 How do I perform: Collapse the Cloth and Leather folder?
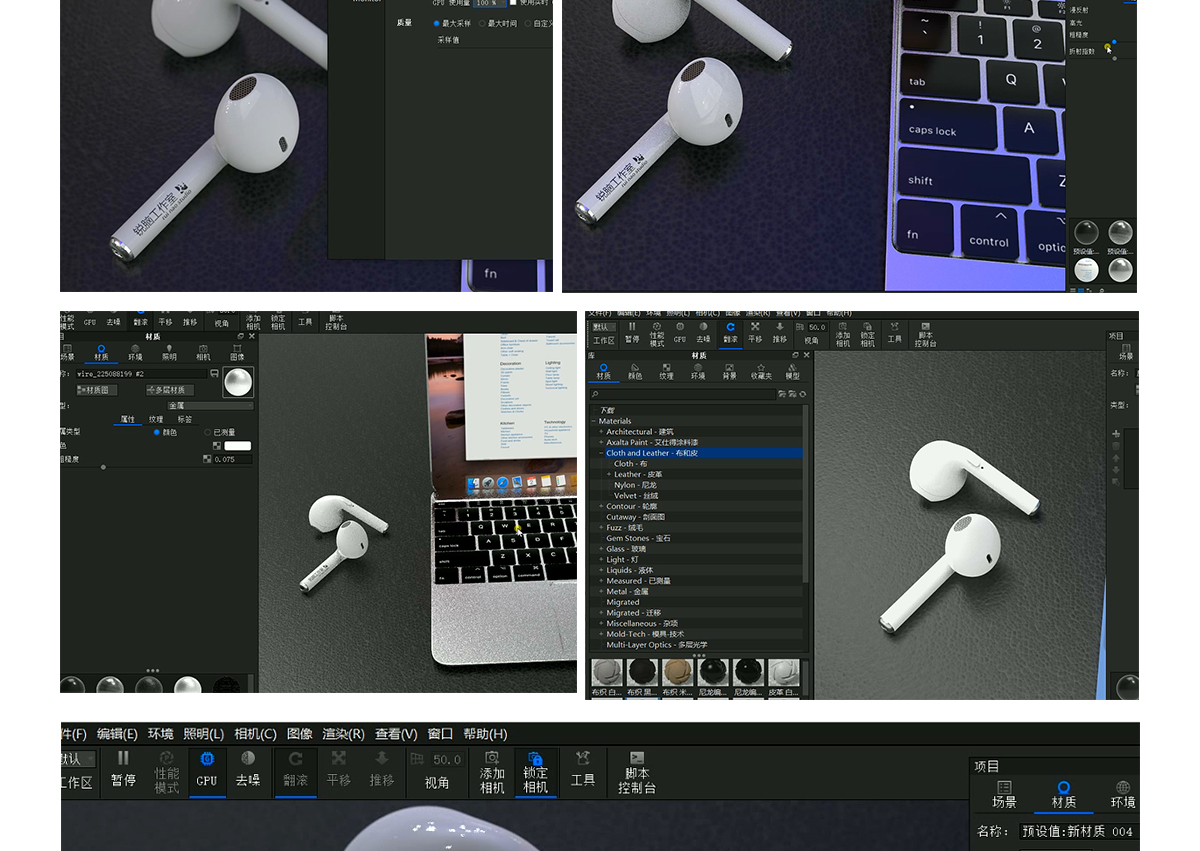point(601,453)
